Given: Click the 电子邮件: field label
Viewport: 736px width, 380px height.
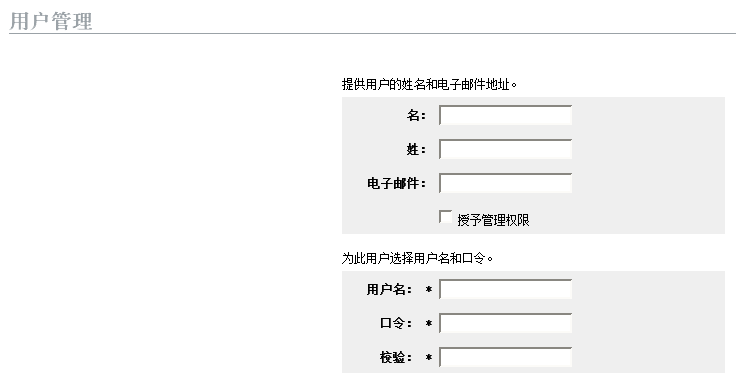Looking at the screenshot, I should [396, 183].
